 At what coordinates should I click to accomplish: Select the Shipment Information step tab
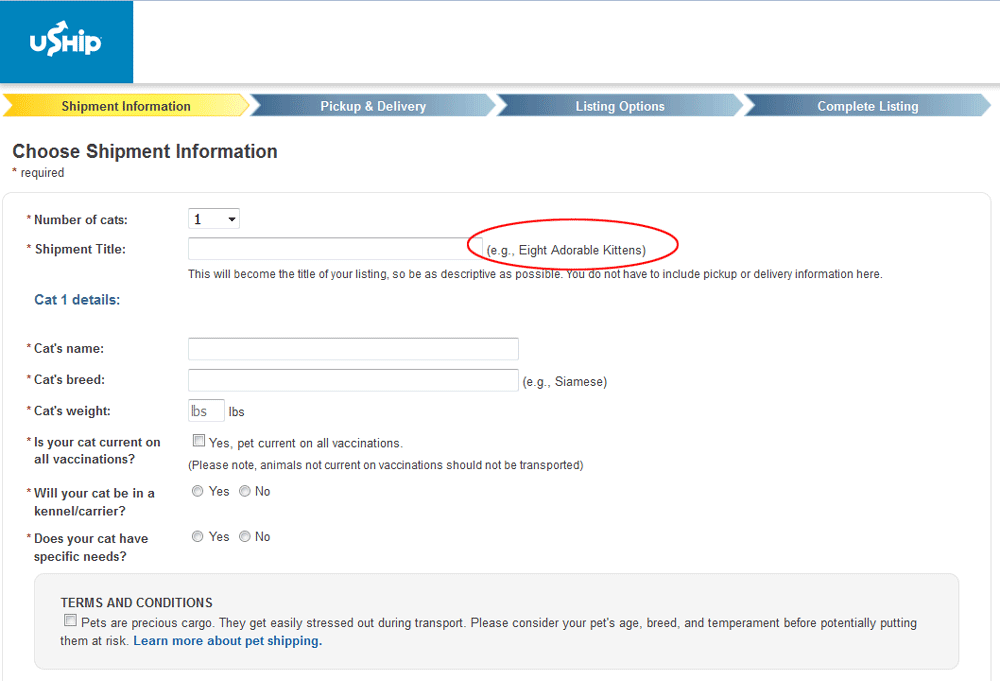point(126,106)
